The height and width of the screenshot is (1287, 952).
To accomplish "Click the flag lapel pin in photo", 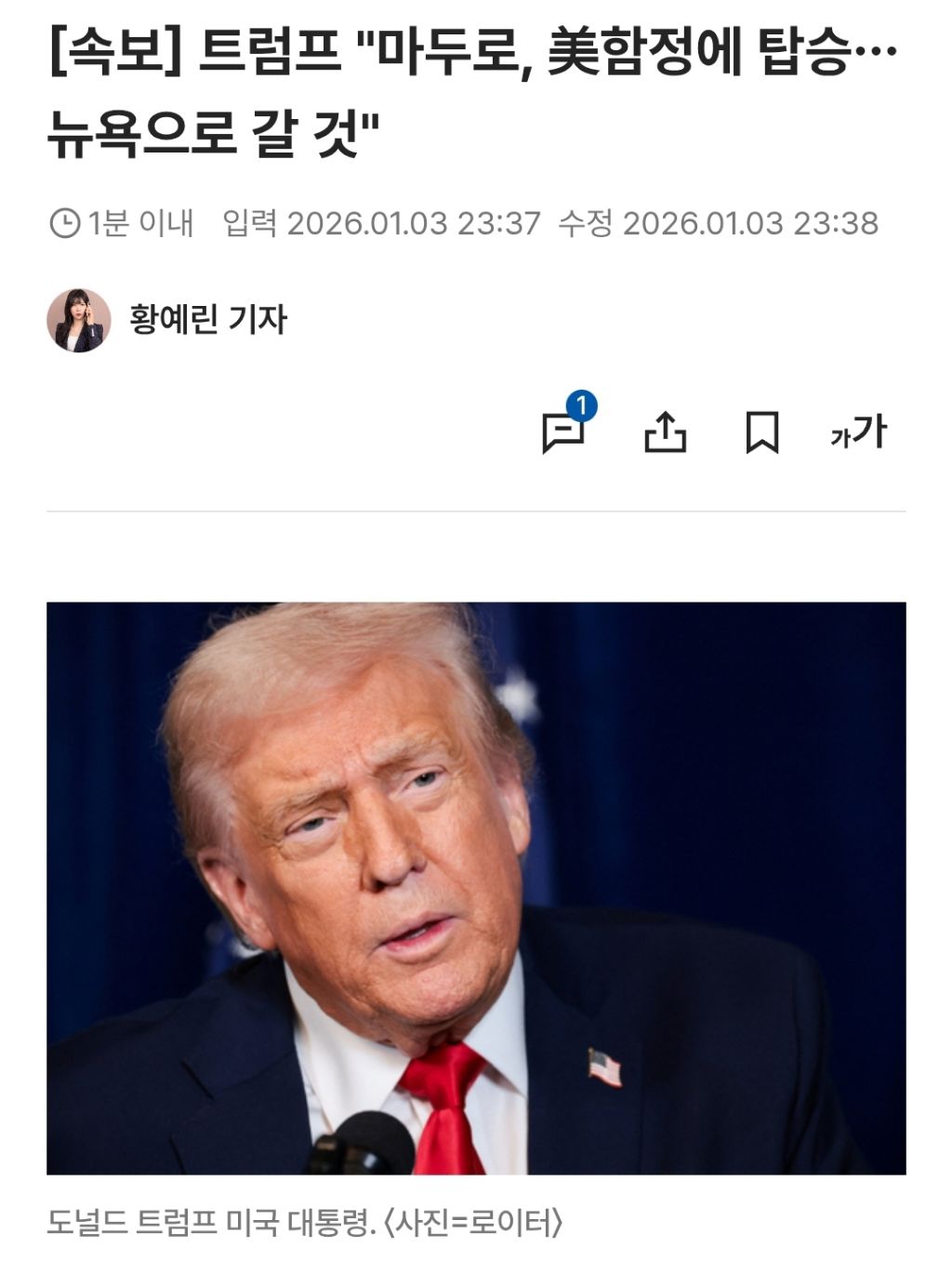I will point(605,1067).
